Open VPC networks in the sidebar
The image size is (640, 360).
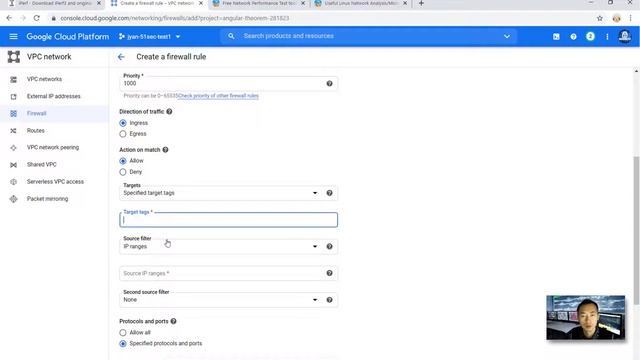pos(44,79)
